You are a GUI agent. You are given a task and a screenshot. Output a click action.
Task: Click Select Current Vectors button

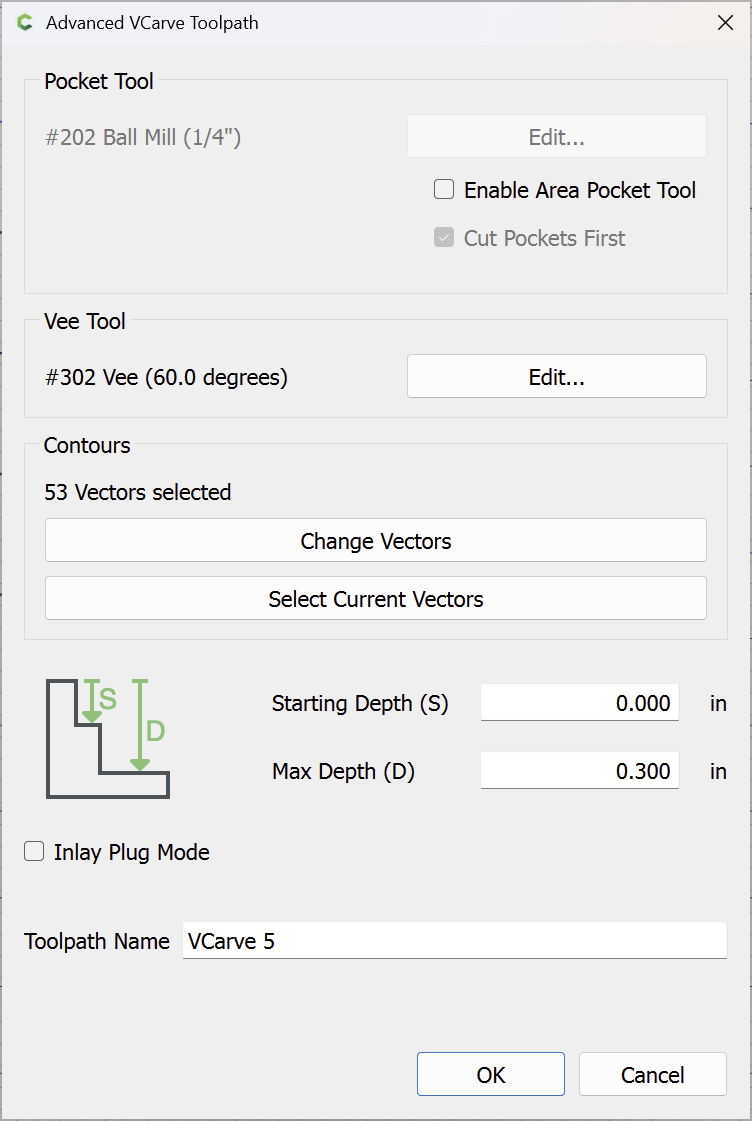[x=376, y=598]
